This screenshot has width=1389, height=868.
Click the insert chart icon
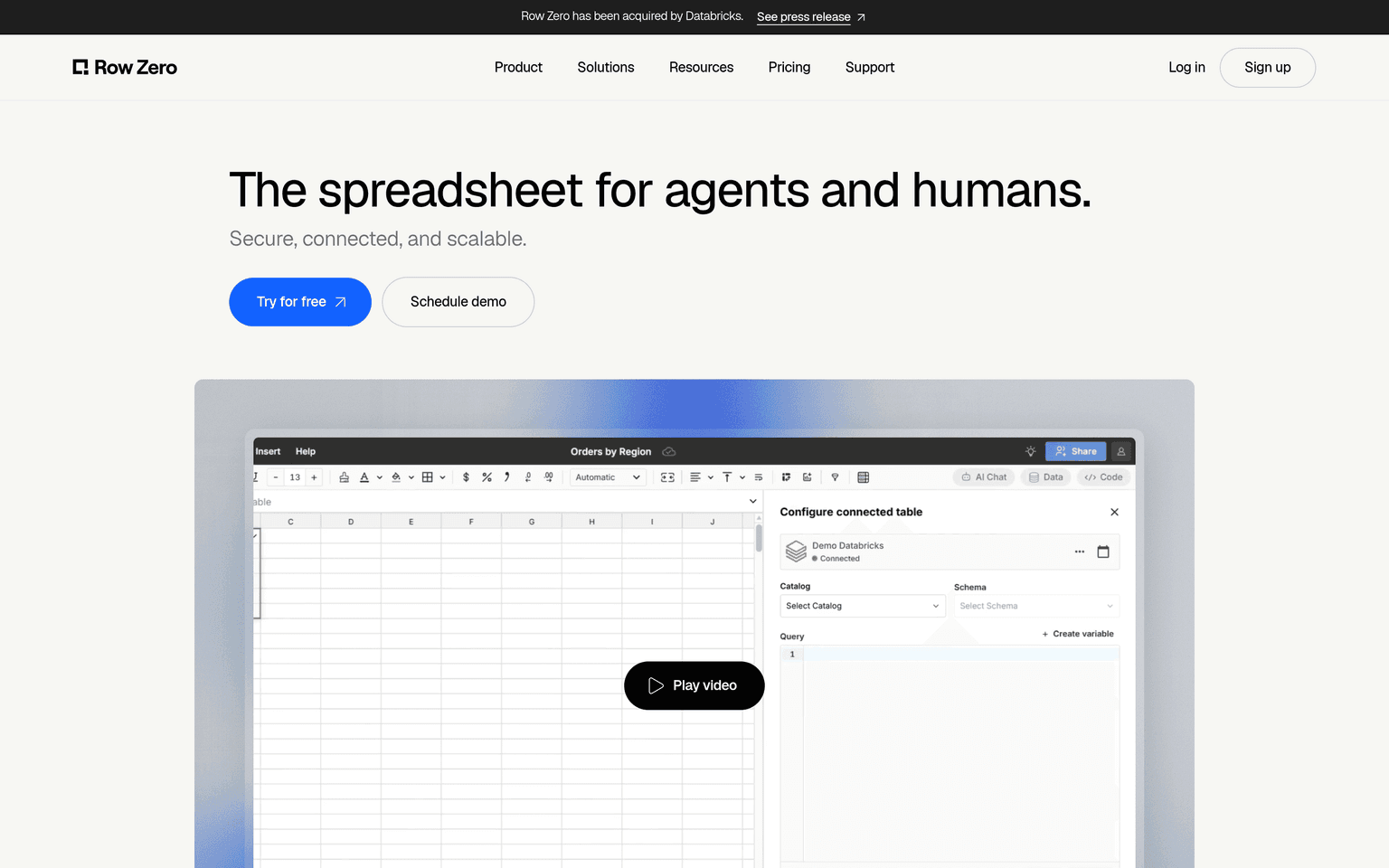(807, 477)
